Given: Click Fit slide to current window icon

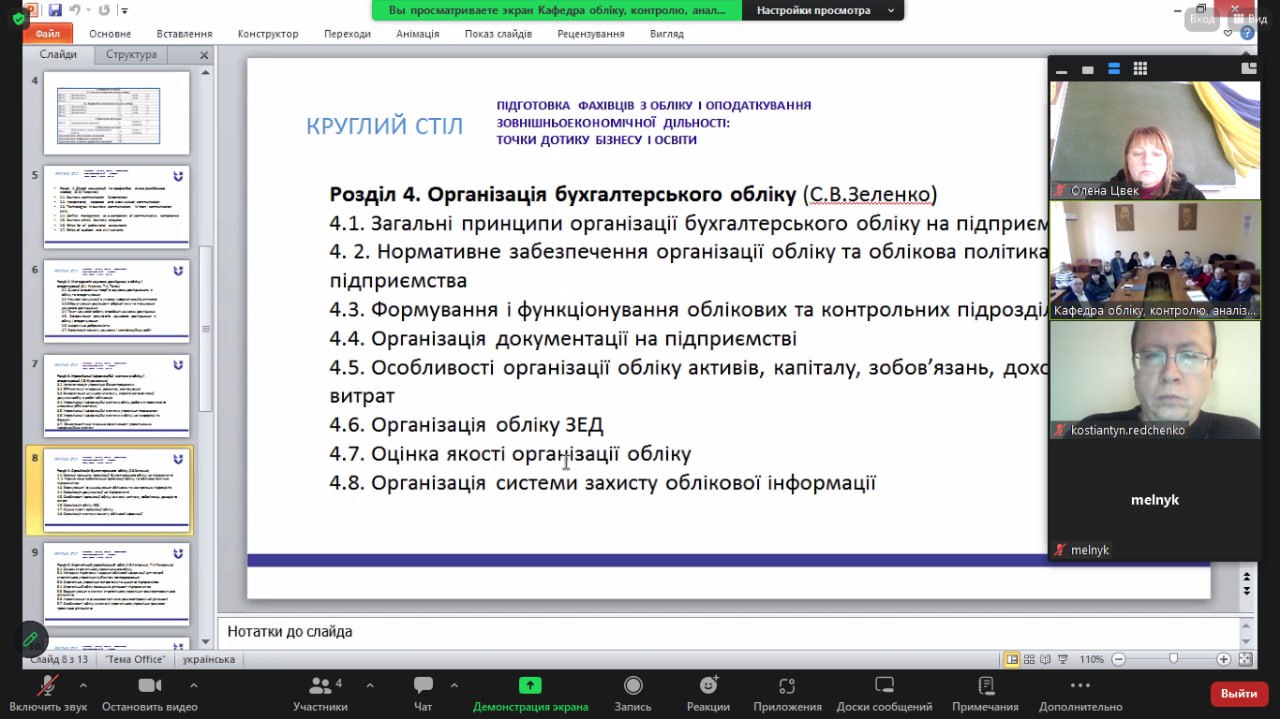Looking at the screenshot, I should pyautogui.click(x=1244, y=660).
